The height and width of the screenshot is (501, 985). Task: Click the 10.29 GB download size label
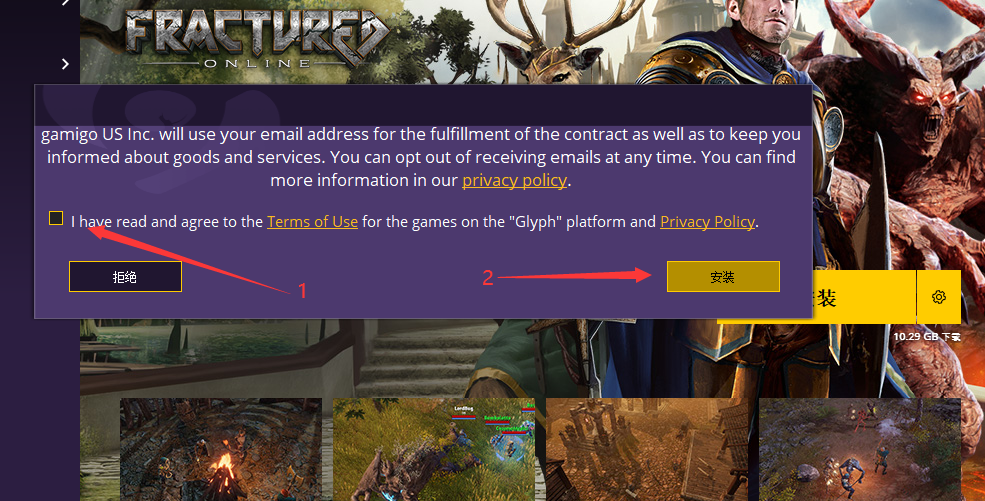tap(927, 337)
